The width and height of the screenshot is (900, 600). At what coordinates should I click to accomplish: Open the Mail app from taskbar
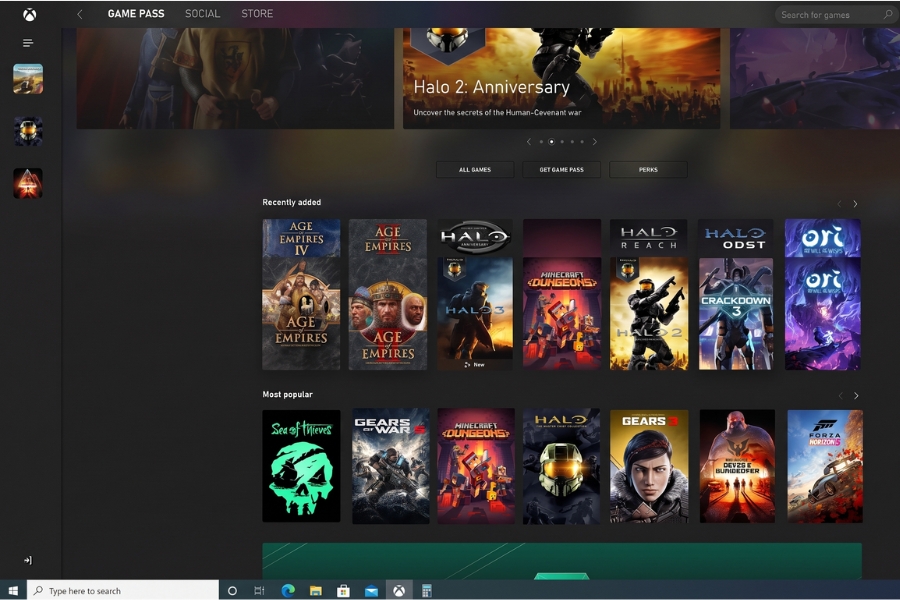(371, 590)
